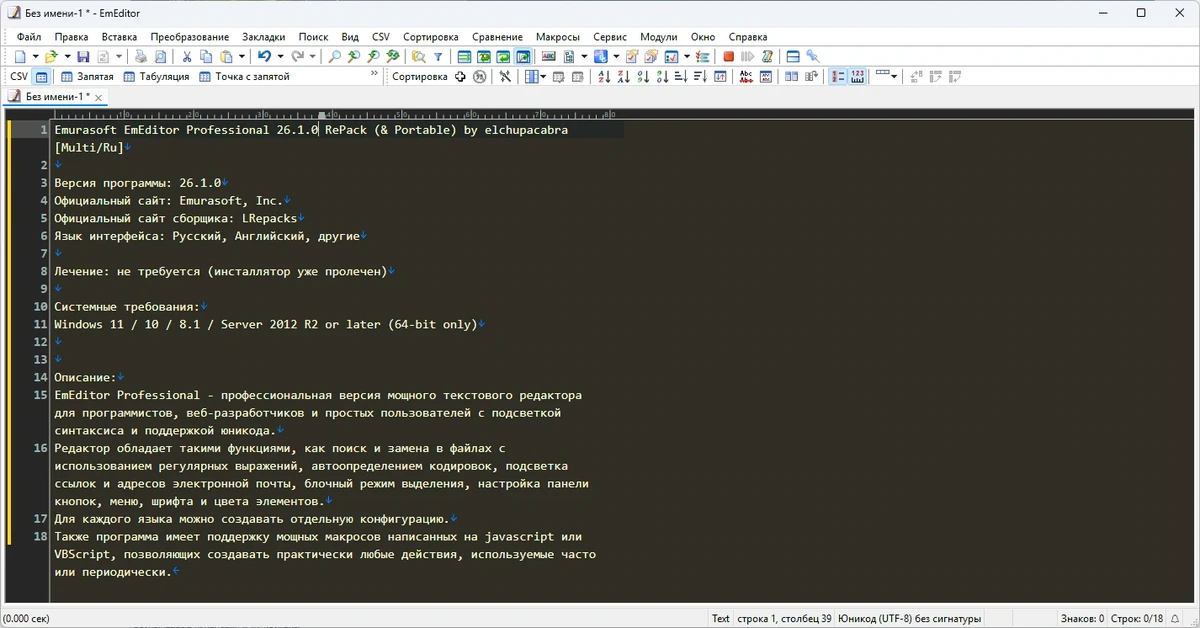Click the Open file folder icon
The height and width of the screenshot is (628, 1200).
pyautogui.click(x=51, y=57)
